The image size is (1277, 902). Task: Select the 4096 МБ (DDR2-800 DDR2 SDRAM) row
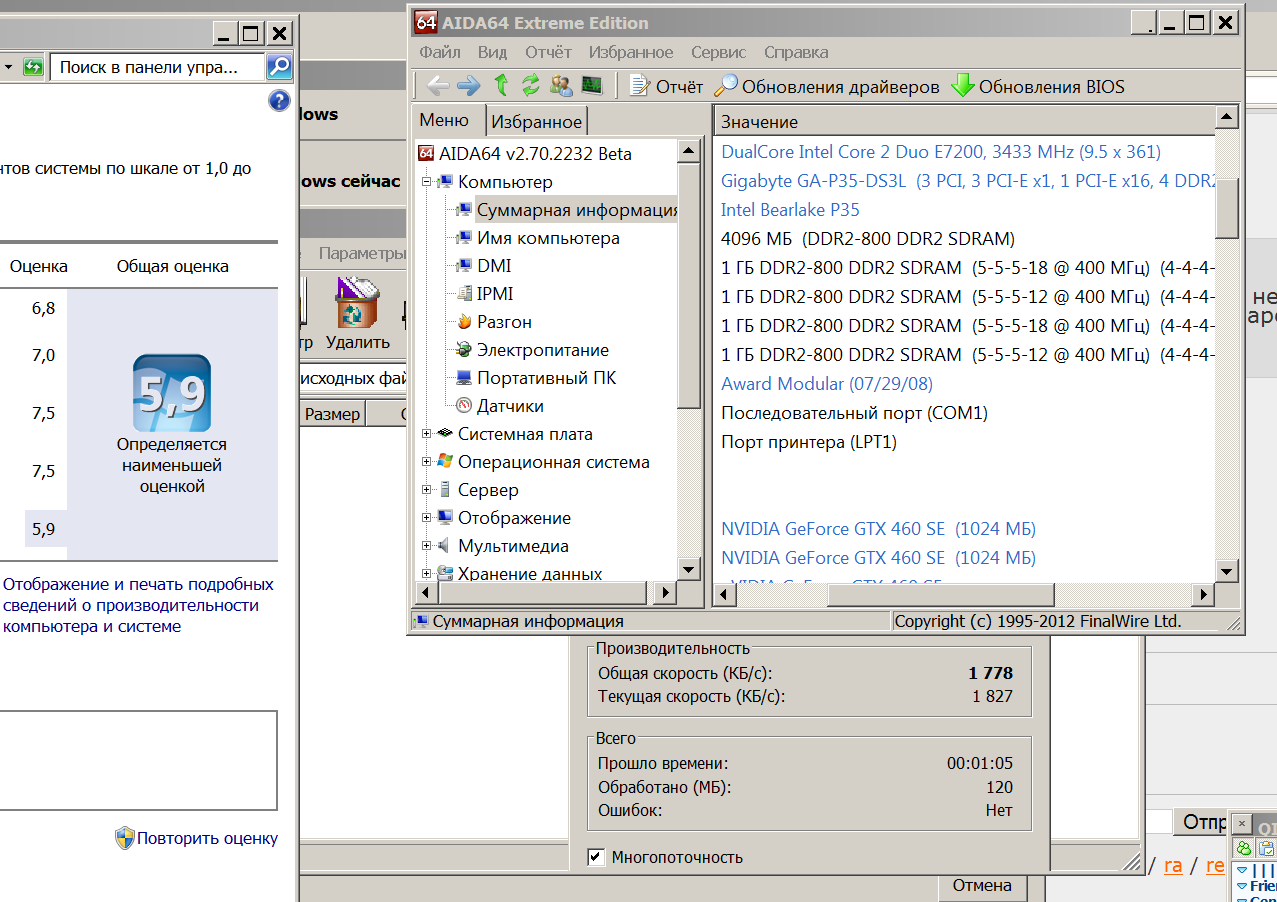(868, 239)
